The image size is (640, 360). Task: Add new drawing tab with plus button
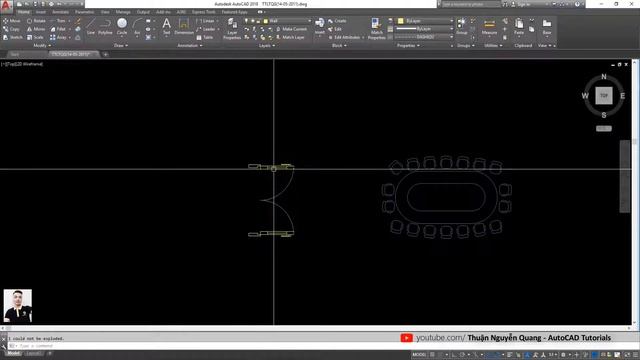click(x=105, y=54)
